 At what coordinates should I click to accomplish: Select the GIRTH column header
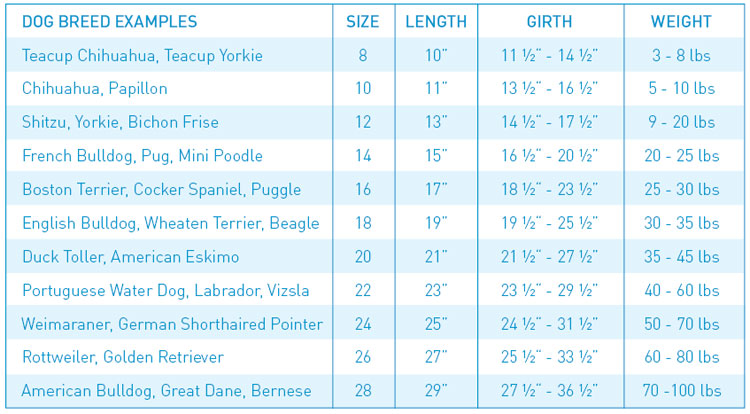[x=549, y=21]
